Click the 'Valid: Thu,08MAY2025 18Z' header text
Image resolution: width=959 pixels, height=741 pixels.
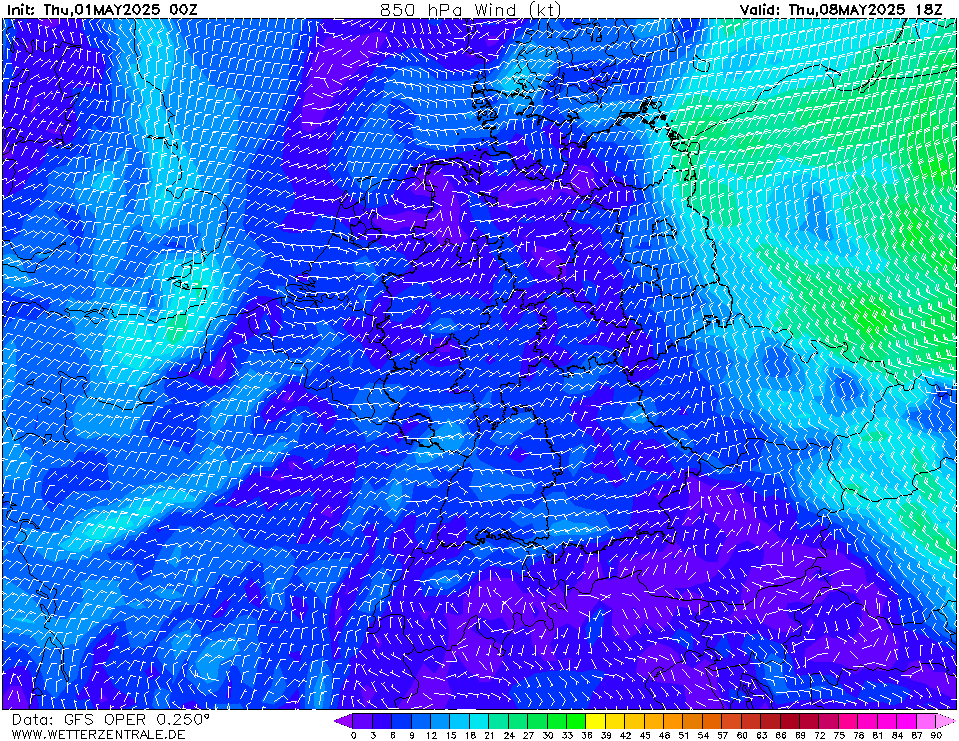point(841,9)
